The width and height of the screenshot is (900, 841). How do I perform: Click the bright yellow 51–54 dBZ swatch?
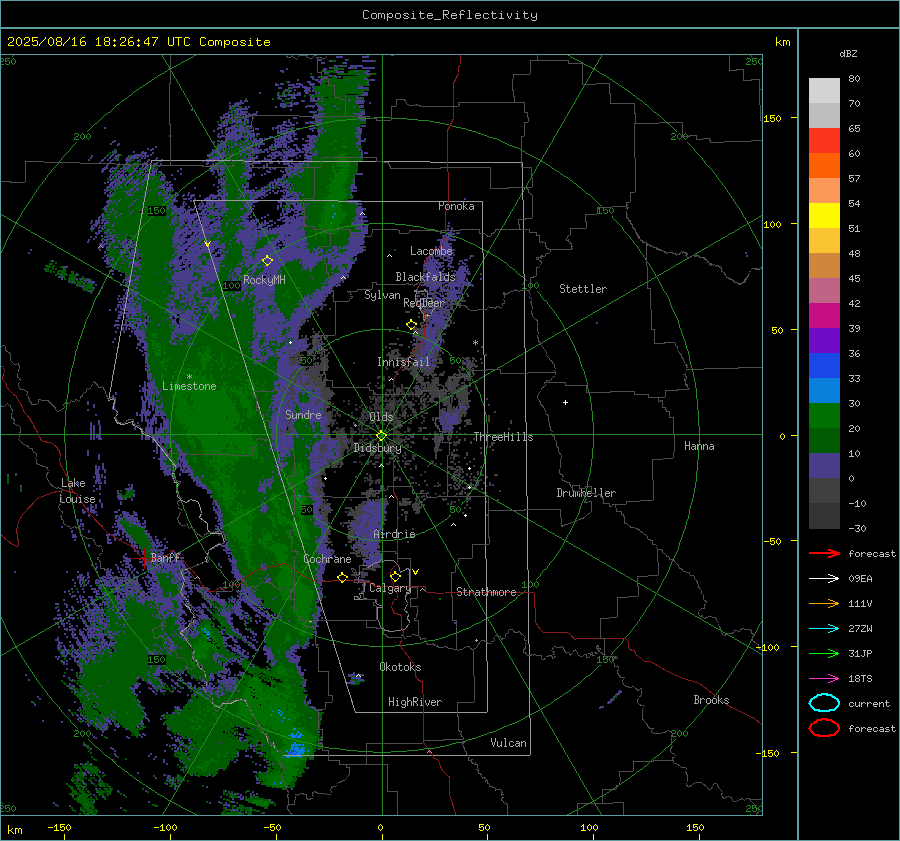pos(824,216)
